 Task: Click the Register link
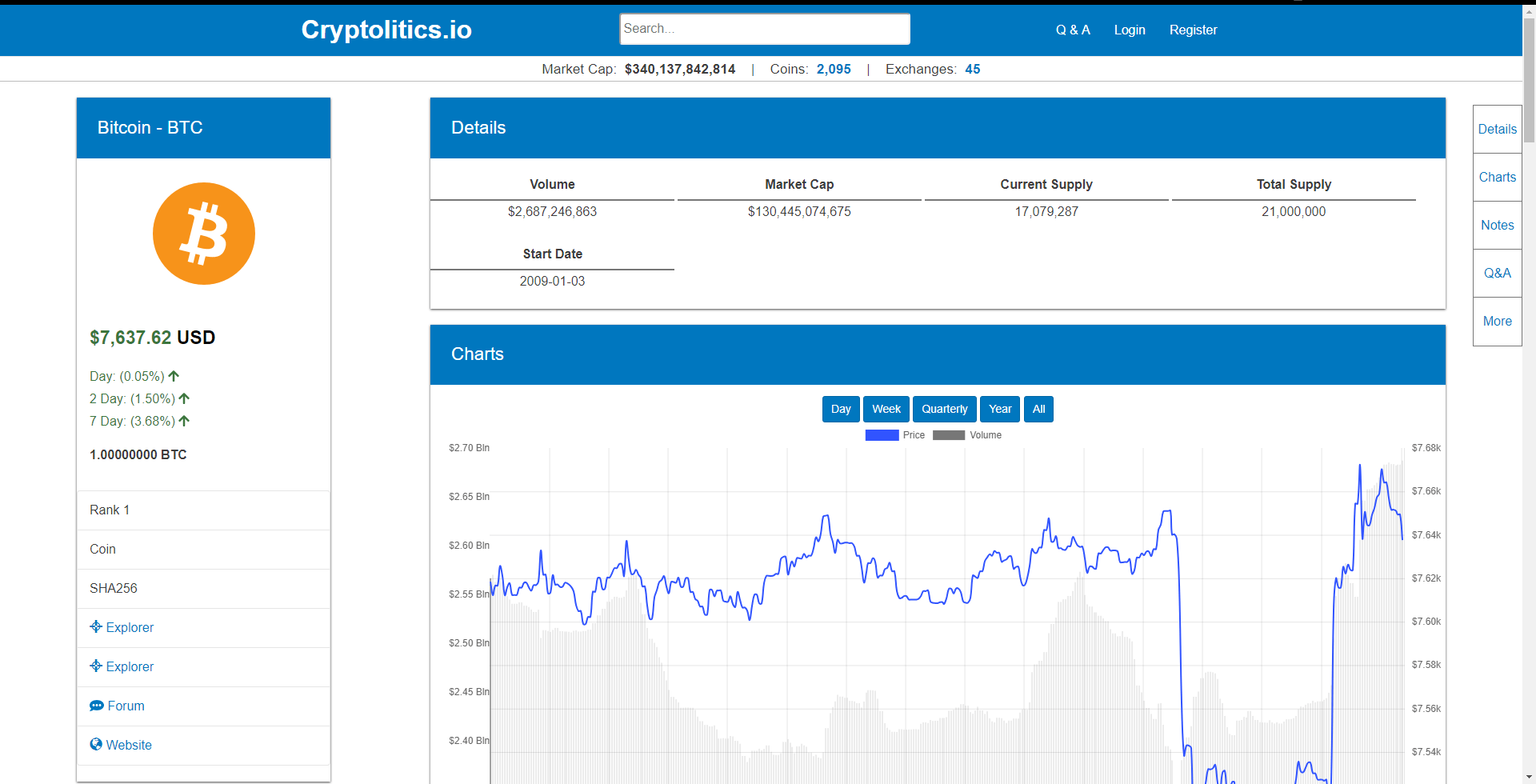[1193, 30]
